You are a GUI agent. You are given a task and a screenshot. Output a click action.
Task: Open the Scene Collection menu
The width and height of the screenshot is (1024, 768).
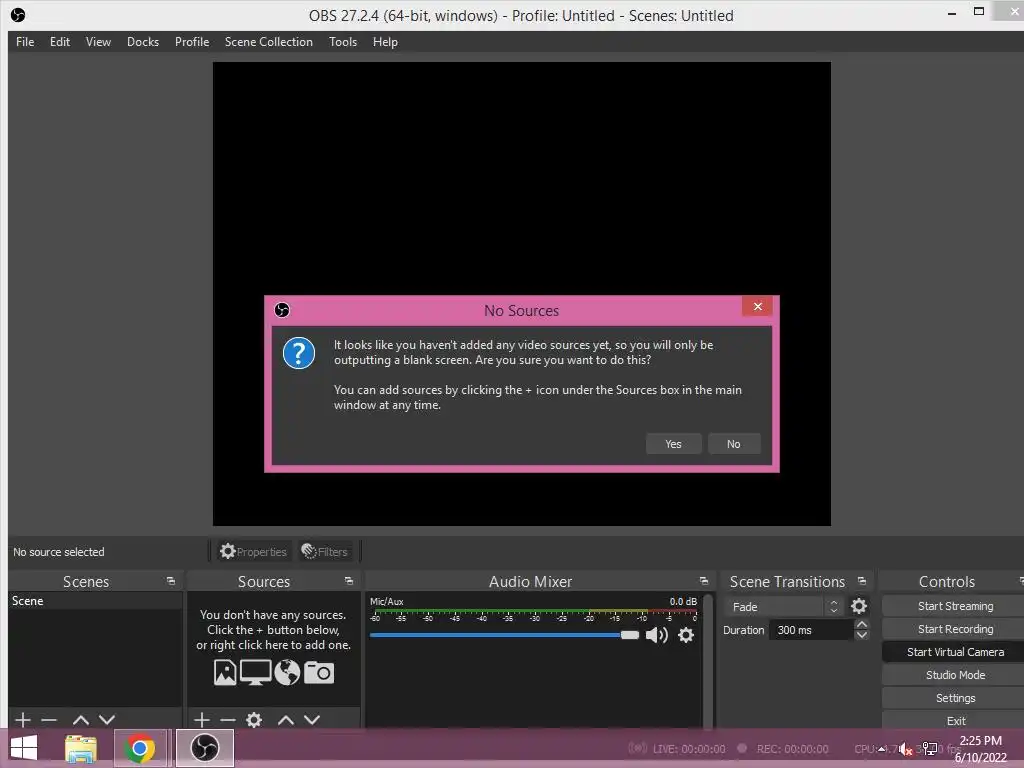269,42
